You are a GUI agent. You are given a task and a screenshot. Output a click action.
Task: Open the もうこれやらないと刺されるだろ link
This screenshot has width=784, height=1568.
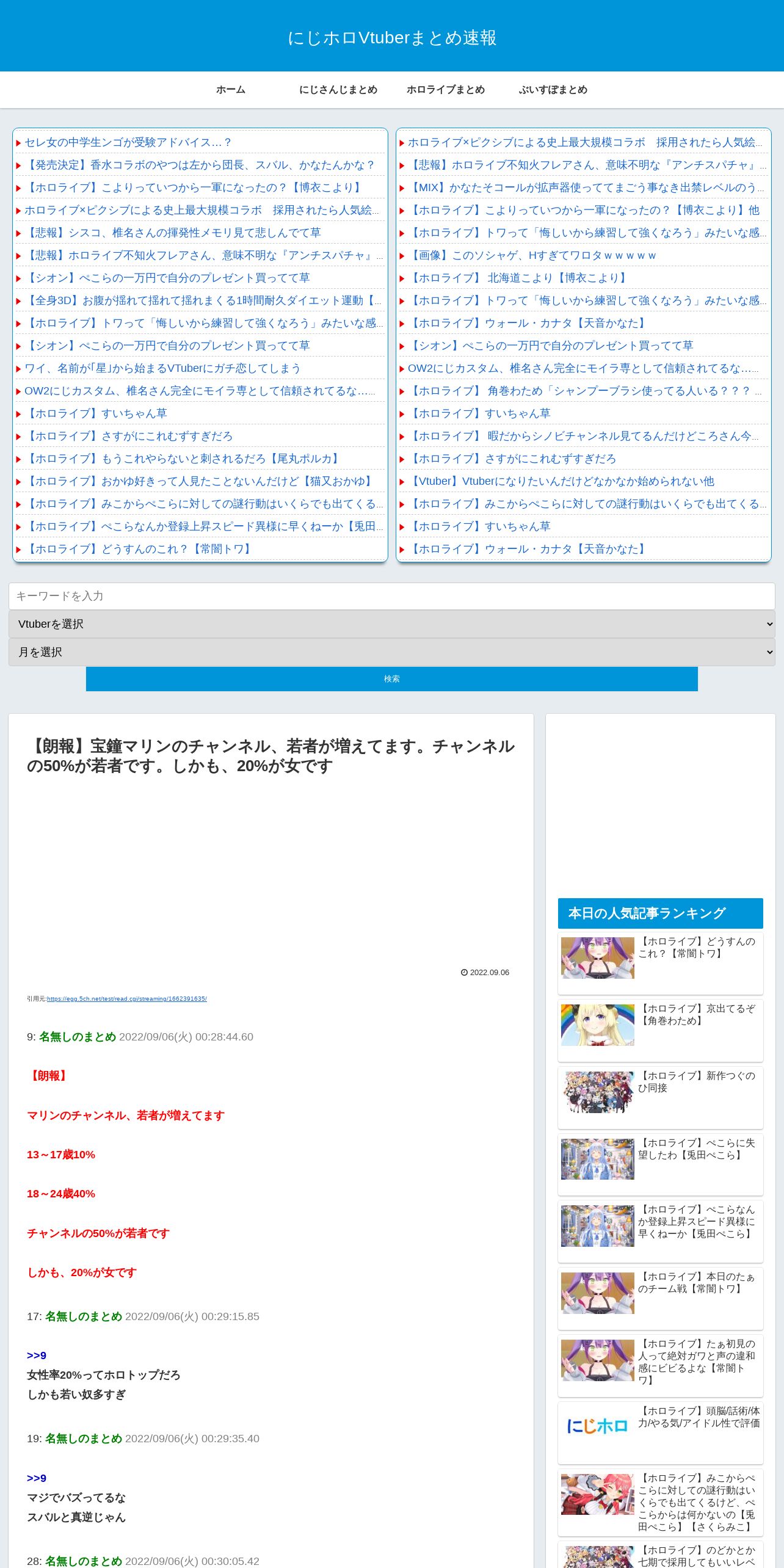click(x=183, y=459)
